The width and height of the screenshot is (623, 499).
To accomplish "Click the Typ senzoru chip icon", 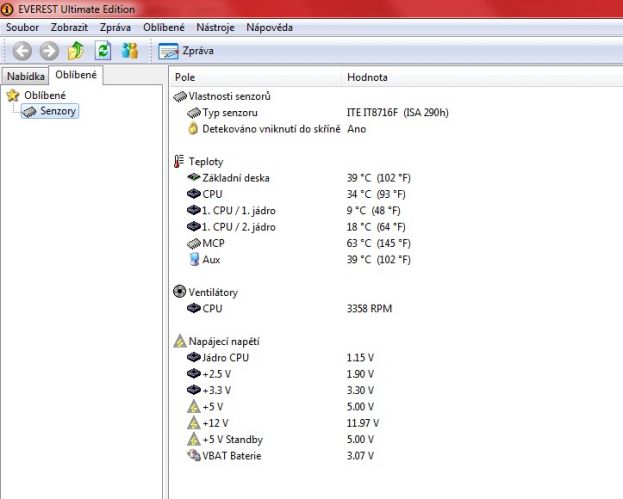I will coord(193,113).
